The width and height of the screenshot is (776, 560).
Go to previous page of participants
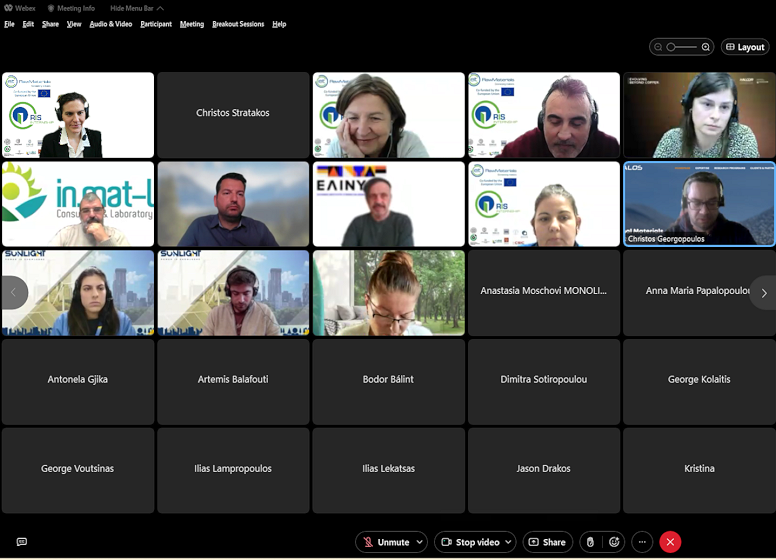(x=14, y=293)
